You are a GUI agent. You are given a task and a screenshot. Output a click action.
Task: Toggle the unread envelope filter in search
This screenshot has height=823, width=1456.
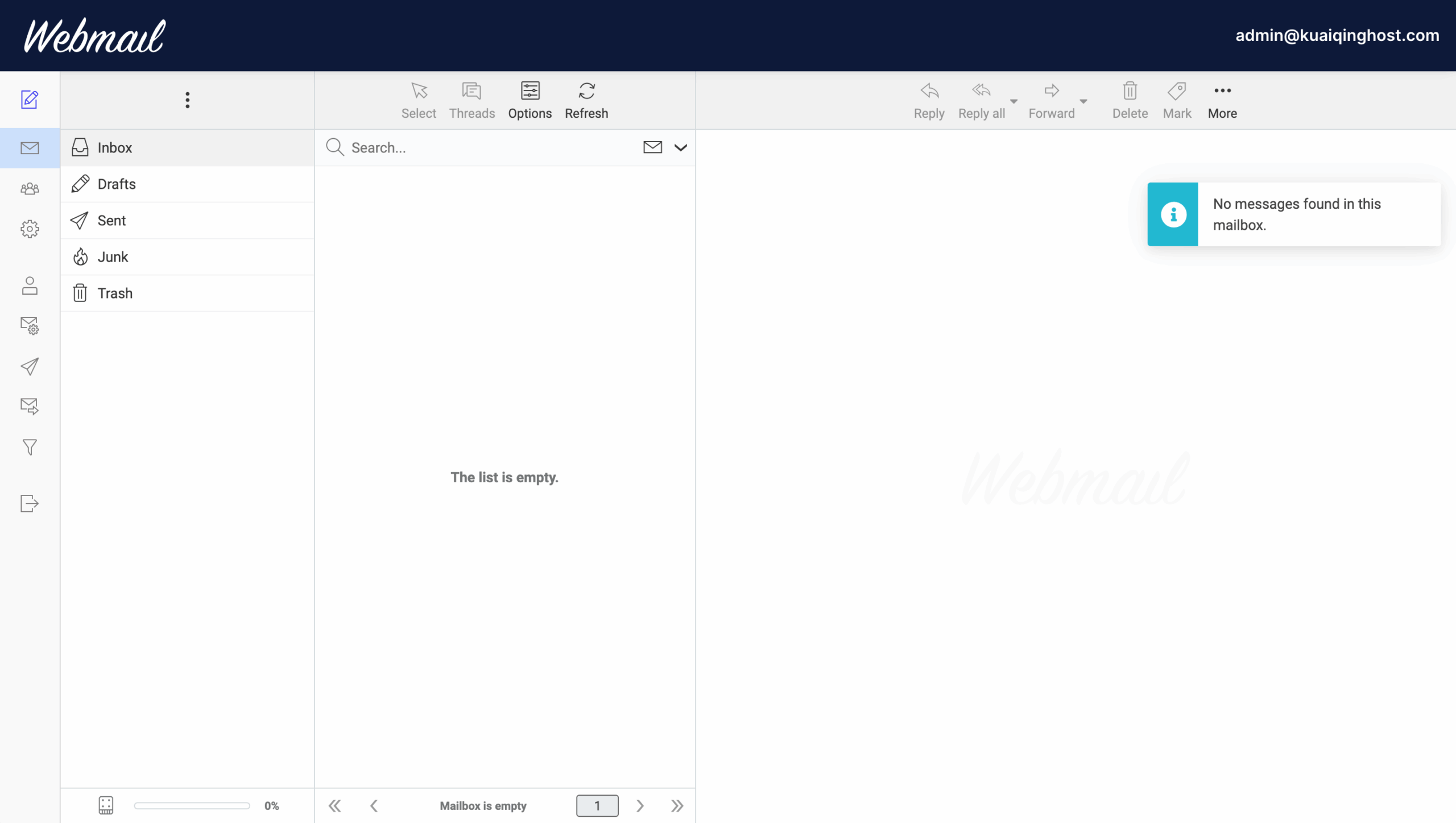point(652,147)
